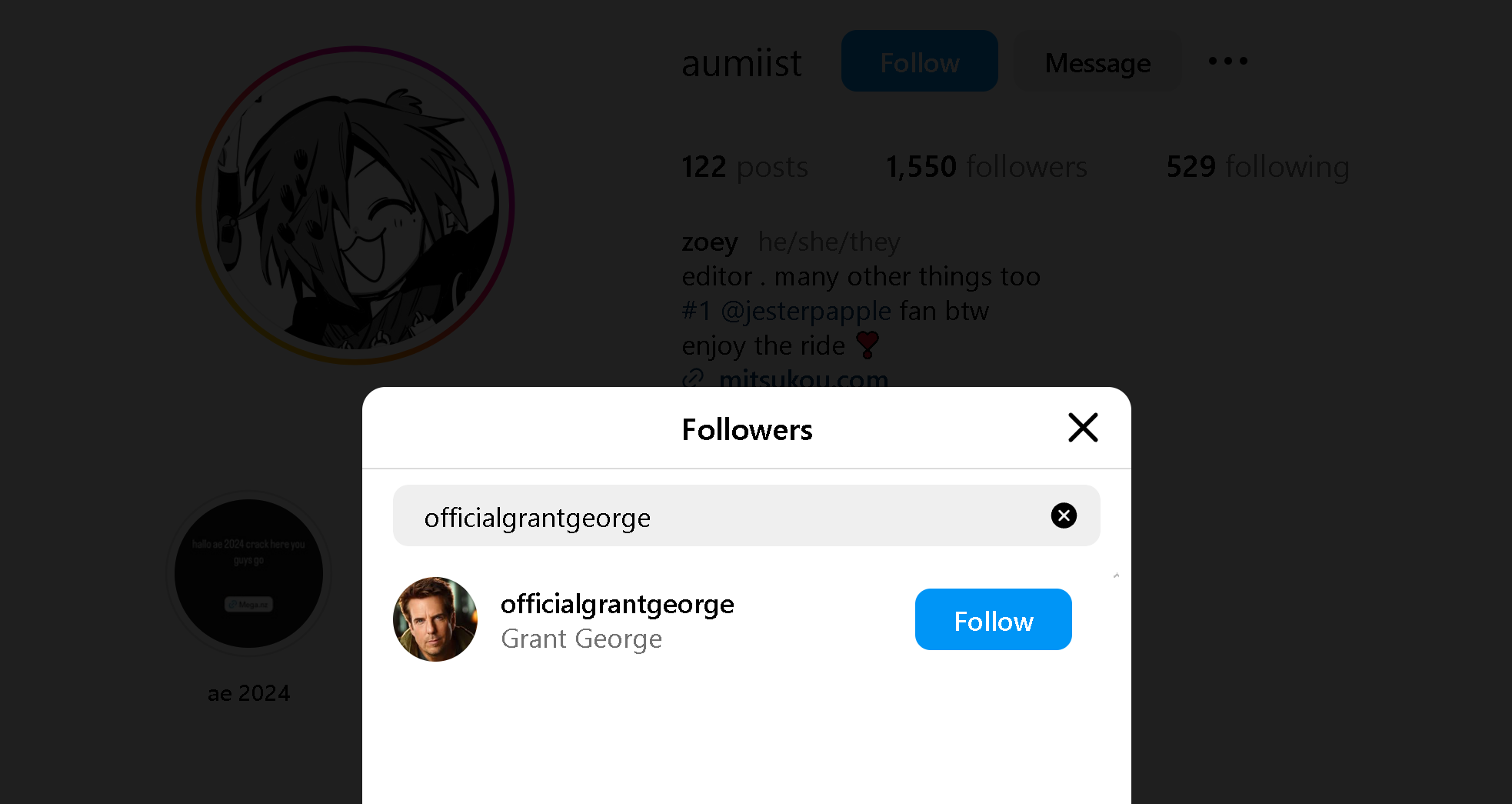Open the 1,550 followers count
1512x804 pixels.
coord(986,166)
